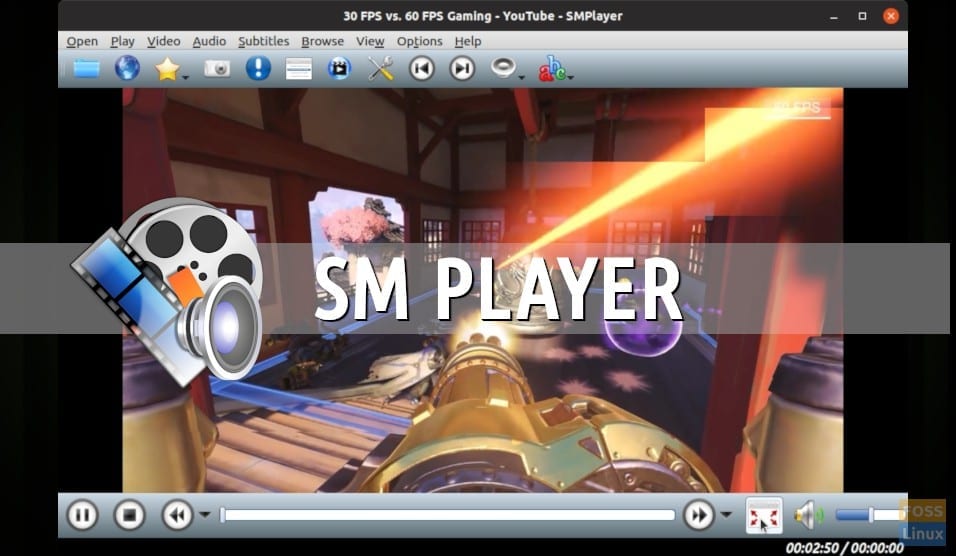The height and width of the screenshot is (556, 956).
Task: Open URL with the globe icon
Action: (127, 68)
